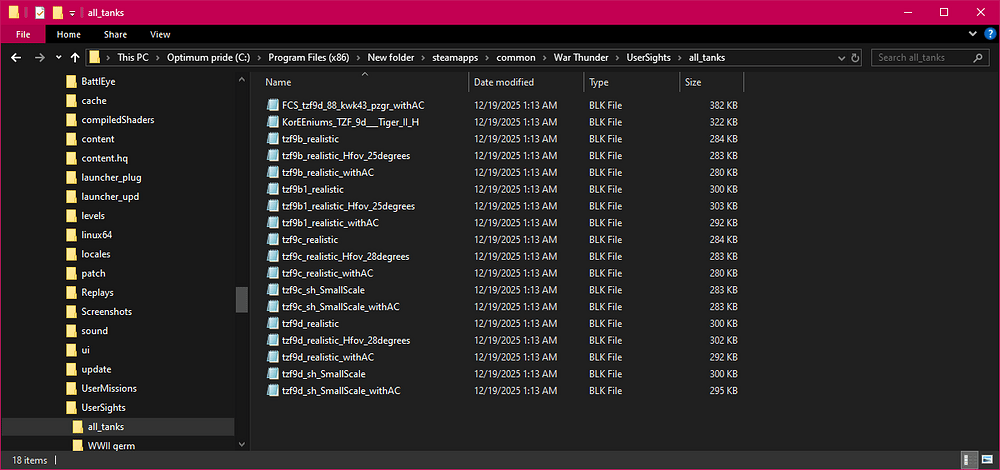Open the Customize Quick Access Toolbar dropdown
This screenshot has height=470, width=1000.
(72, 12)
